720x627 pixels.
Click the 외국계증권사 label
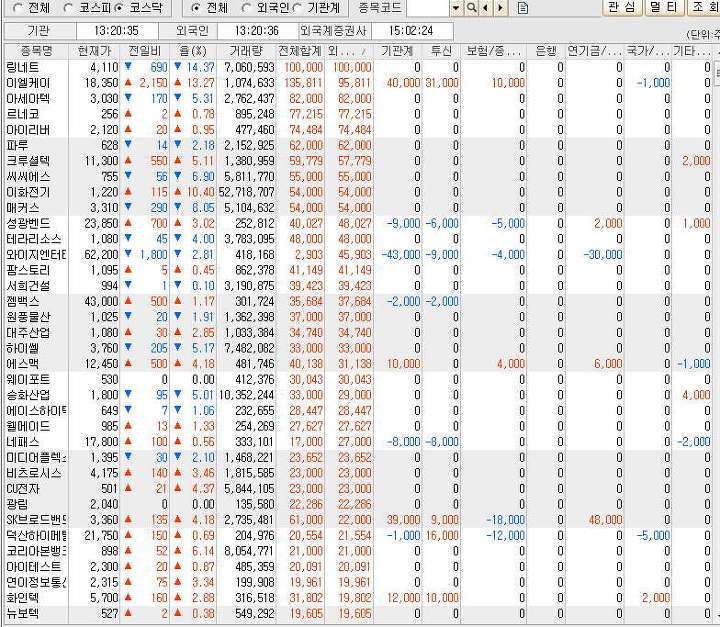334,31
